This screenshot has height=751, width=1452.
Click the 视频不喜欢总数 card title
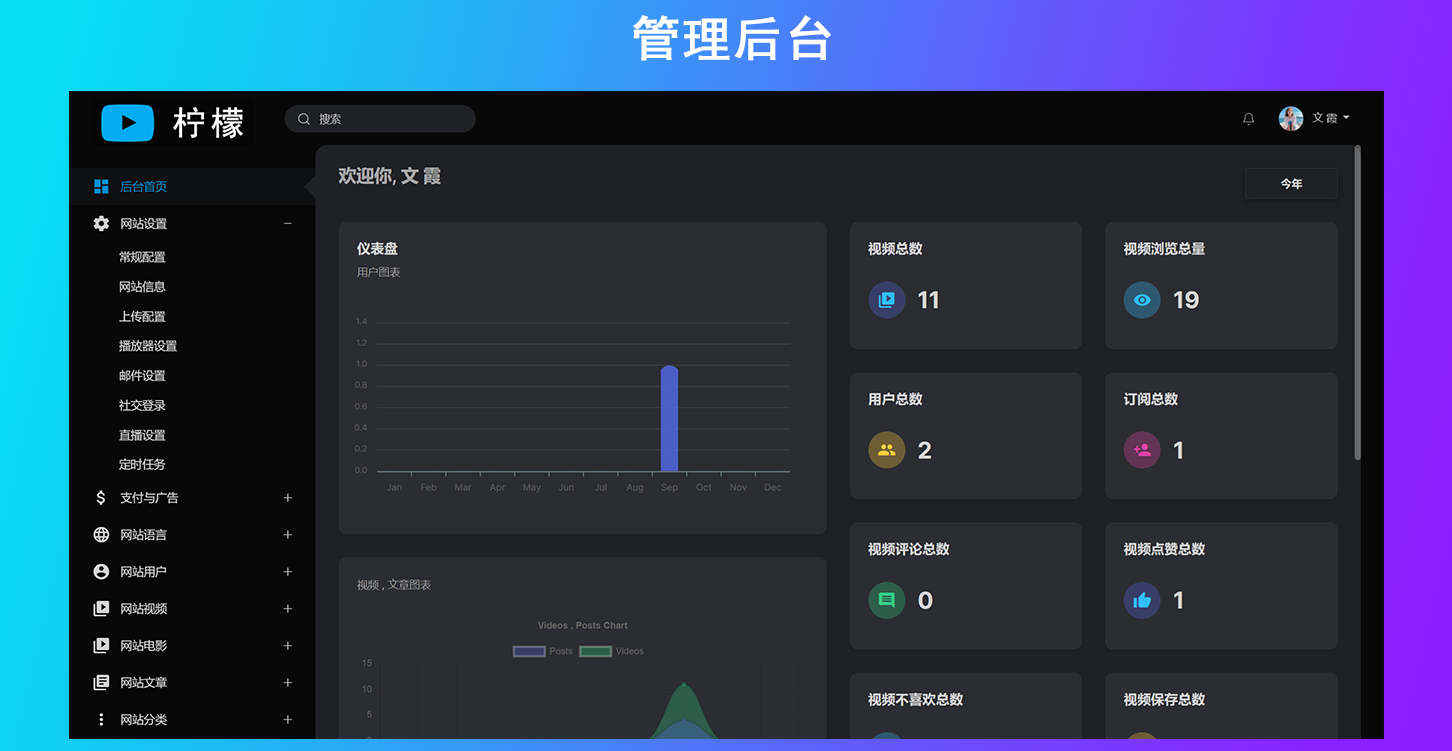915,699
